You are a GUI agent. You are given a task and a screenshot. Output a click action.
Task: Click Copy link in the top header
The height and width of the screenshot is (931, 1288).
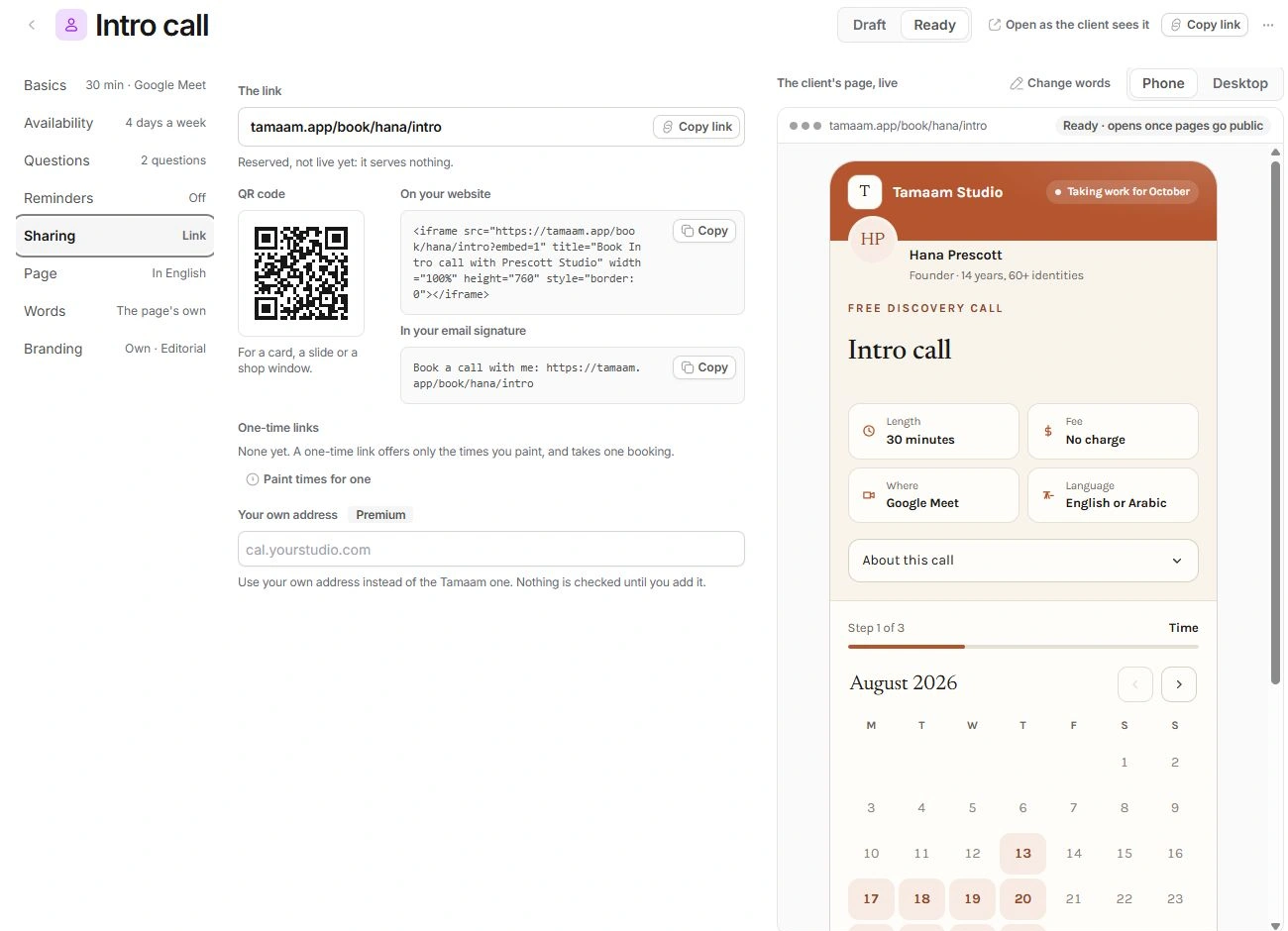tap(1205, 25)
